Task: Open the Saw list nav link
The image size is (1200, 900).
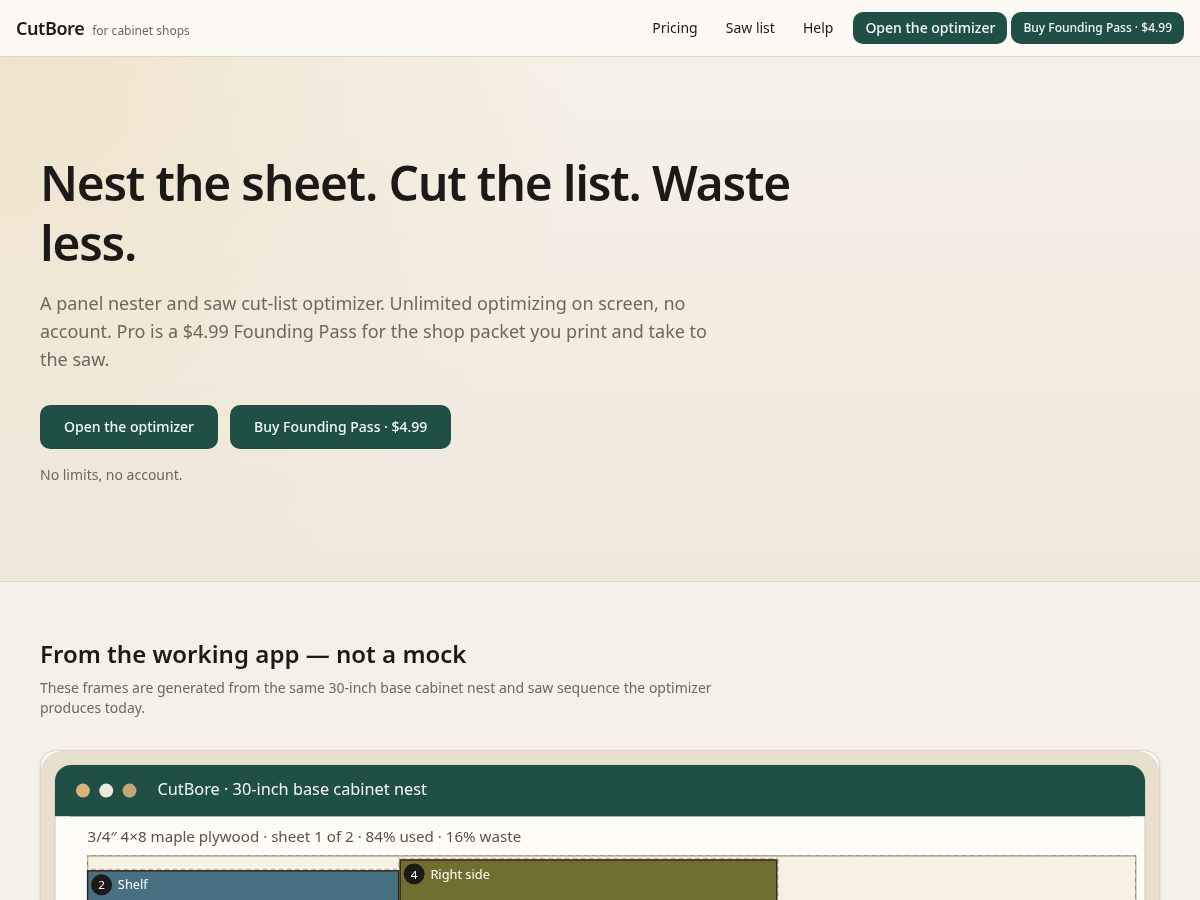Action: click(x=750, y=28)
